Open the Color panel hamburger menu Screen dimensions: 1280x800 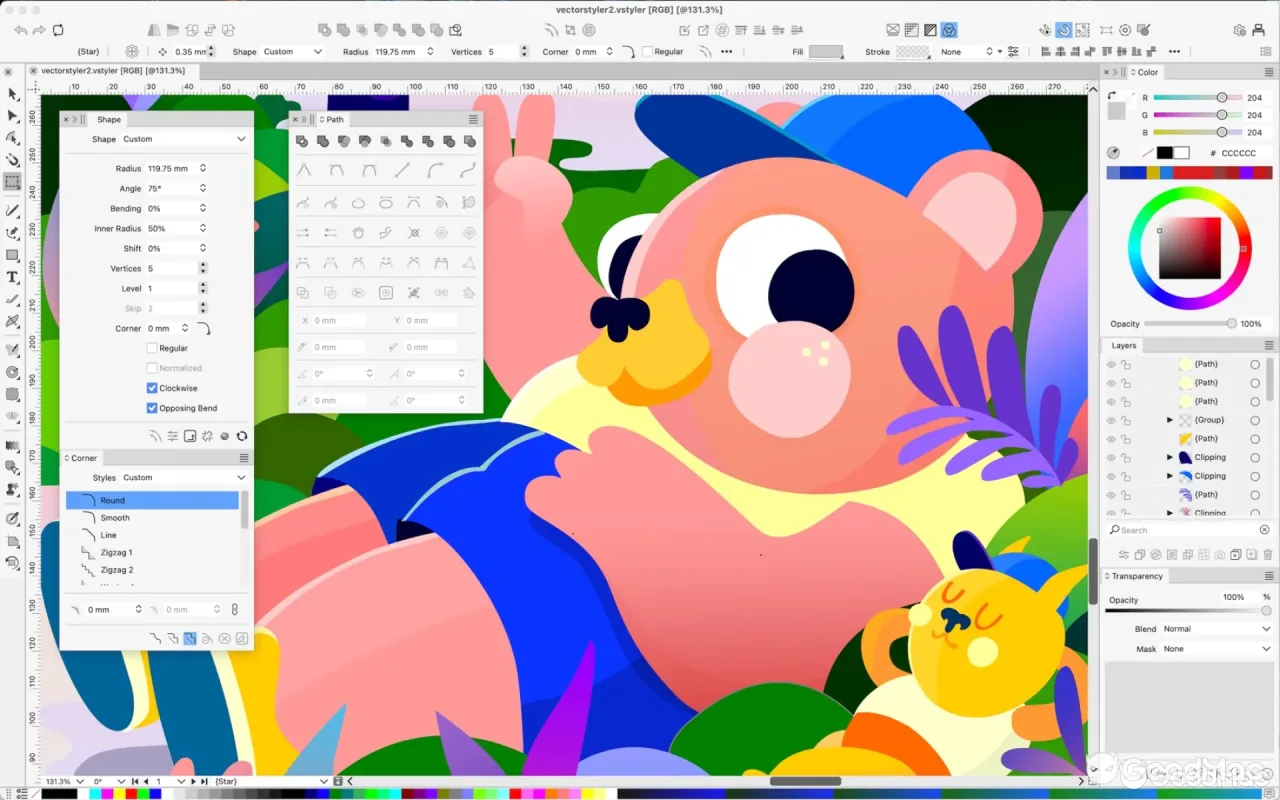1268,72
